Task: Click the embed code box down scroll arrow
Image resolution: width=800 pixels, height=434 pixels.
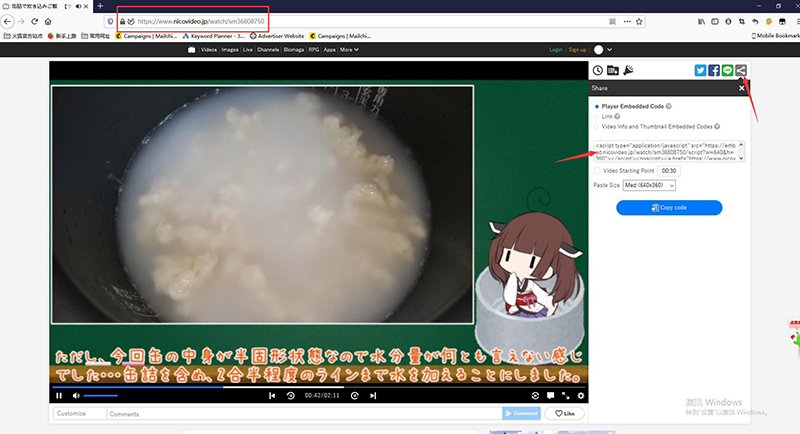Action: click(741, 158)
